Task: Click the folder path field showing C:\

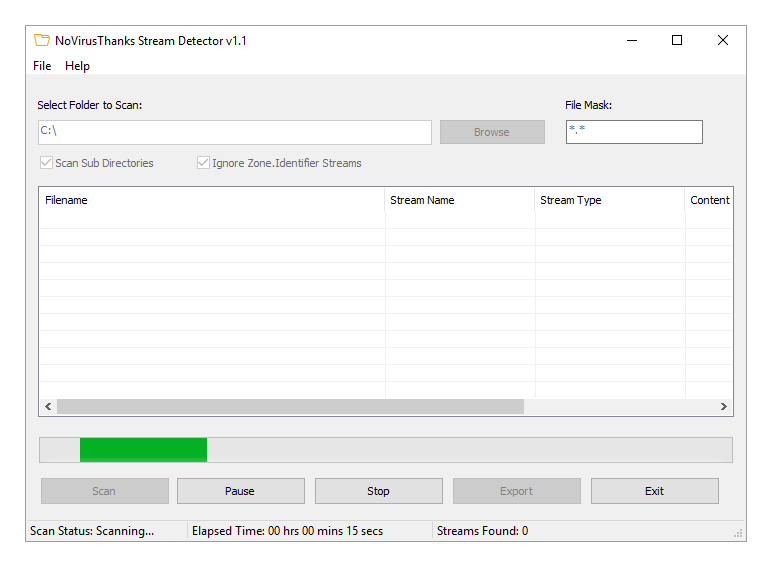Action: coord(235,132)
